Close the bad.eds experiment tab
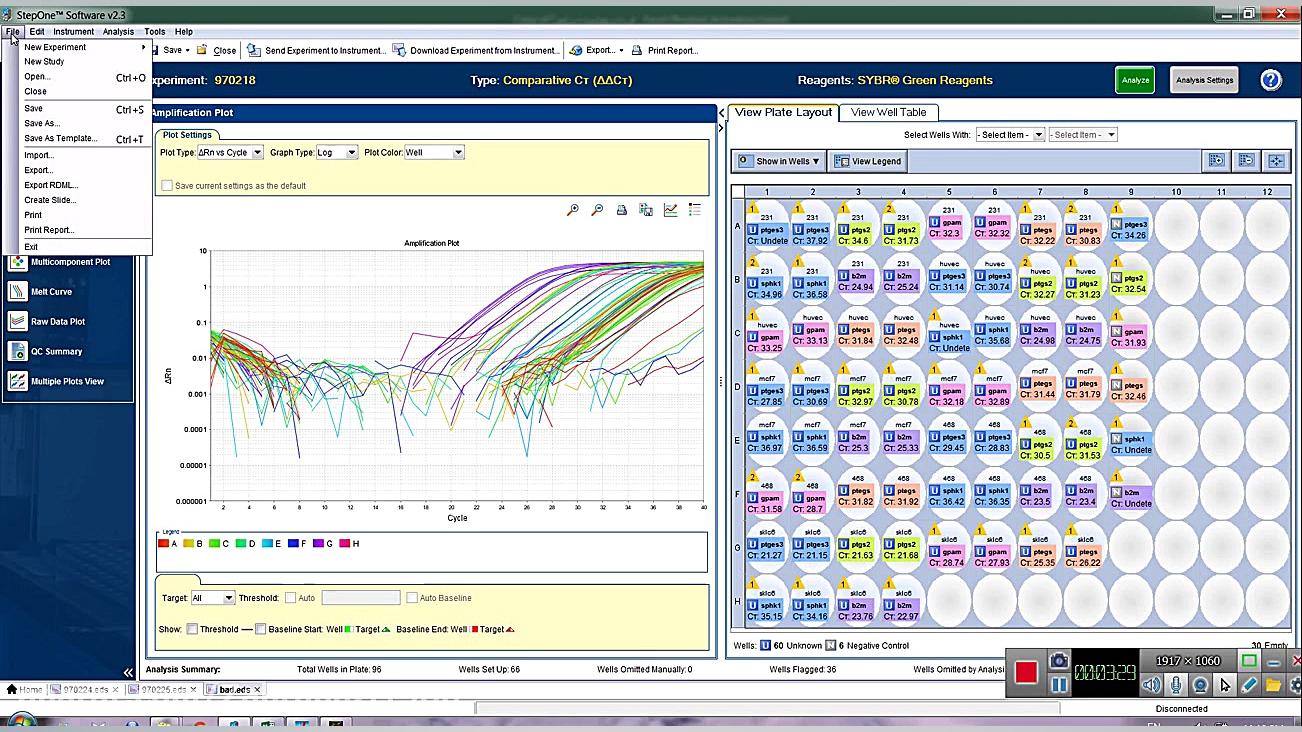Viewport: 1302px width, 732px height. (x=257, y=689)
